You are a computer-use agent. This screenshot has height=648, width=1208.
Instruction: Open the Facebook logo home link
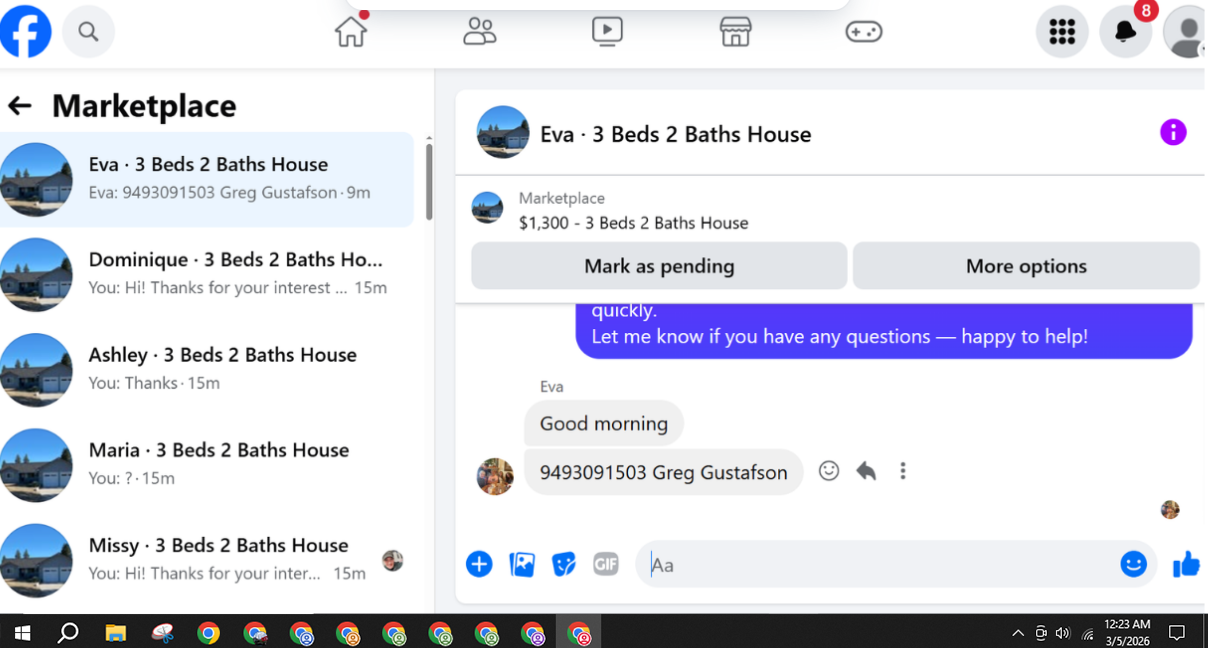click(x=26, y=32)
